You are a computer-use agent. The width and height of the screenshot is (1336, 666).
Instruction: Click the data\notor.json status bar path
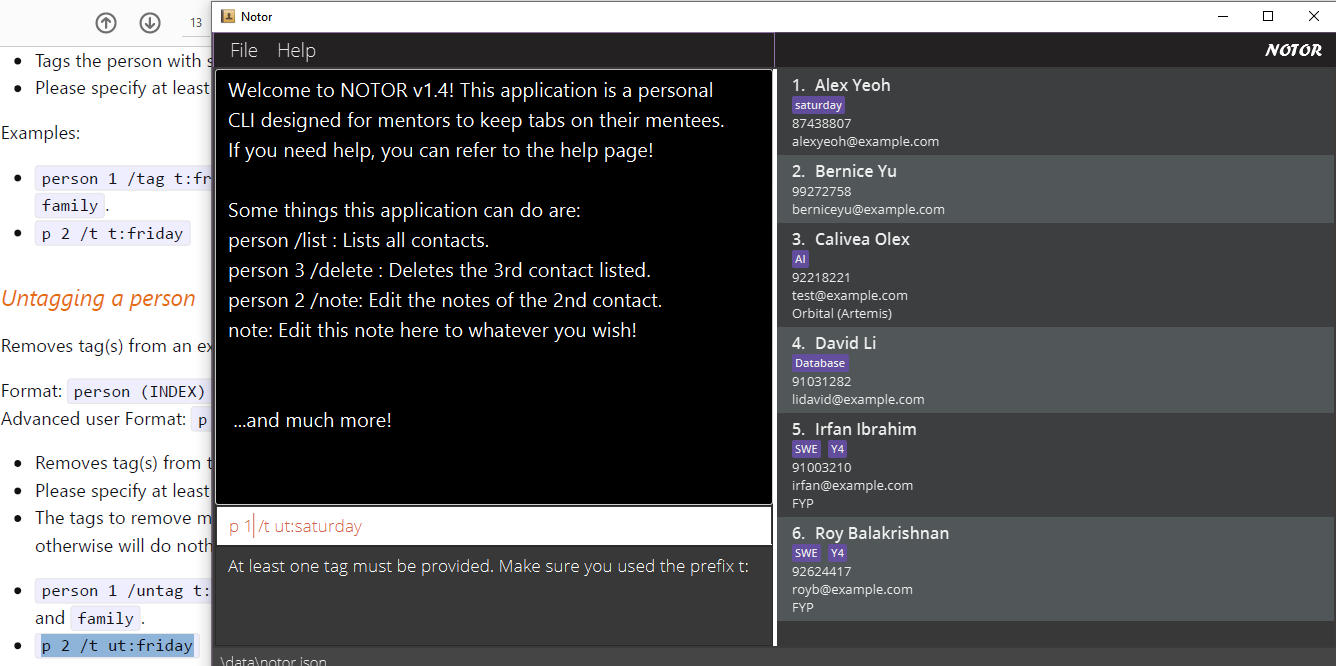pos(273,661)
